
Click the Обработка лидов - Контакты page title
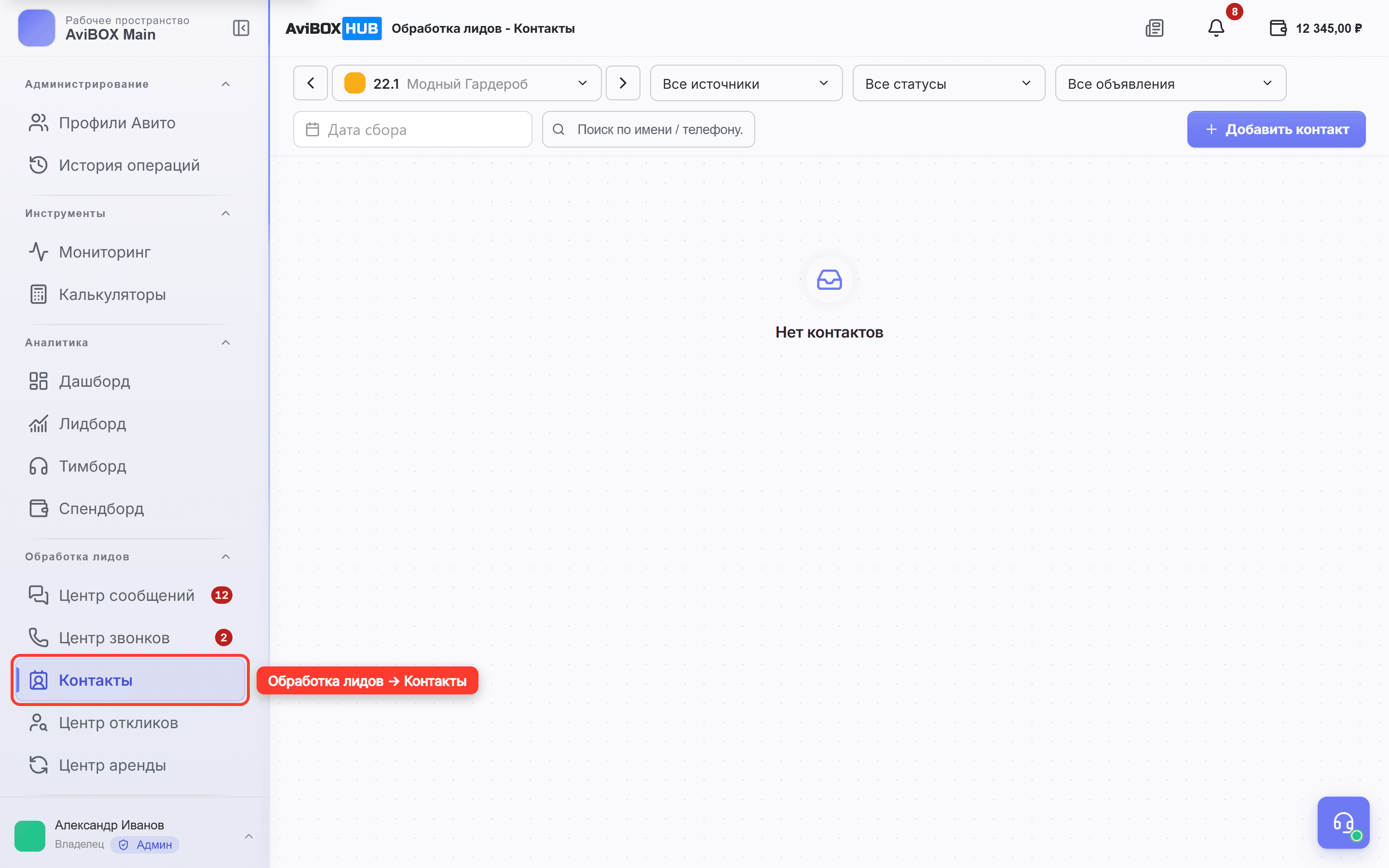(x=483, y=28)
